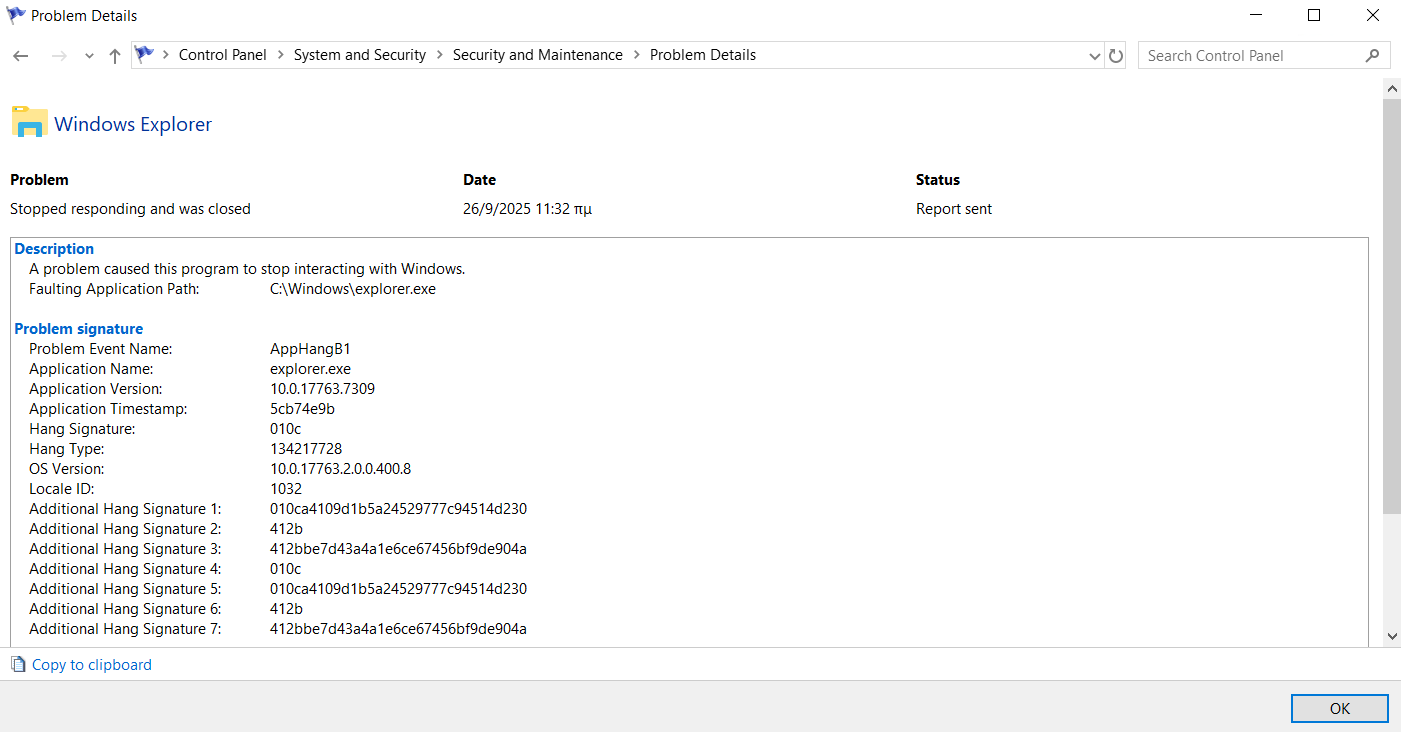This screenshot has height=732, width=1401.
Task: Expand the chevron after Control Panel
Action: tap(281, 55)
